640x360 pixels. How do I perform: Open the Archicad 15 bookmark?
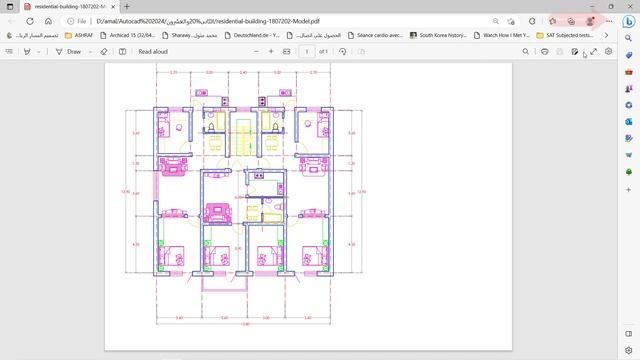tap(128, 36)
